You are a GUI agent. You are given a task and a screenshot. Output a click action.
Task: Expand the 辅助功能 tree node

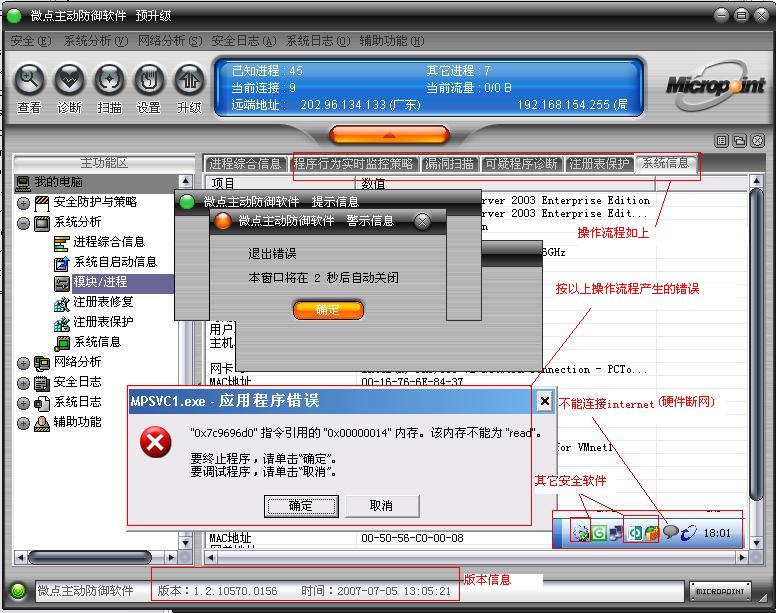point(23,423)
